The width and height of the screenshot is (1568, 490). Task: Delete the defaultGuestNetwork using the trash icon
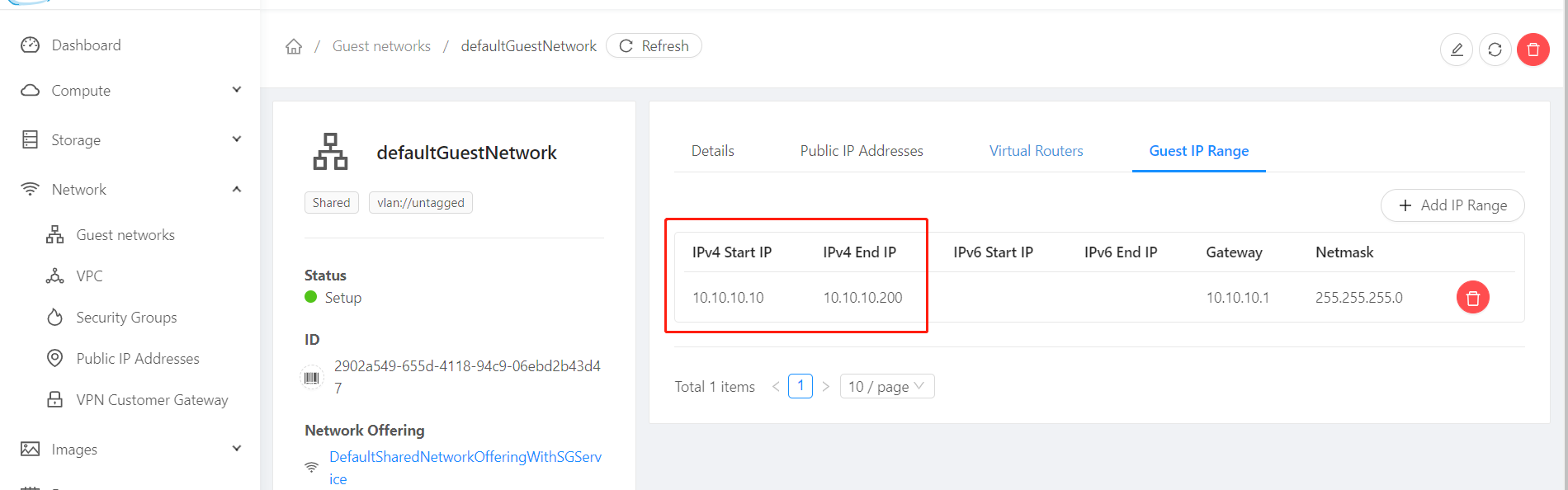(x=1533, y=49)
